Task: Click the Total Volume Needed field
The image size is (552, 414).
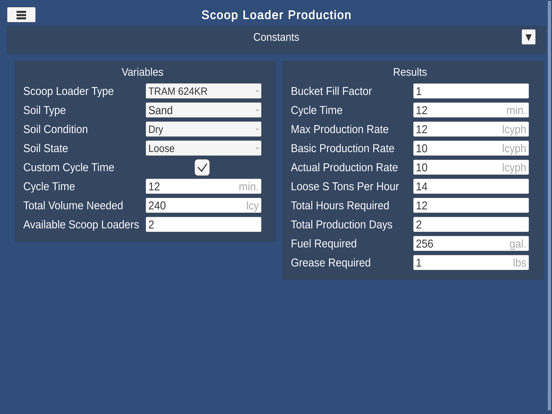Action: tap(203, 205)
